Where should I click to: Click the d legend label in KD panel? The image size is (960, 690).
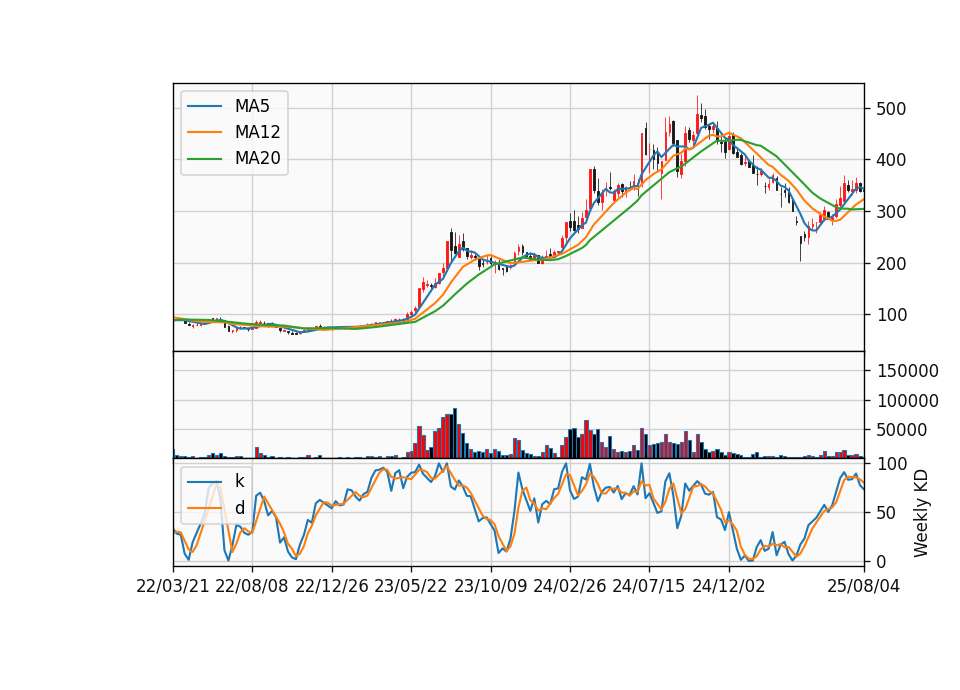tap(239, 508)
